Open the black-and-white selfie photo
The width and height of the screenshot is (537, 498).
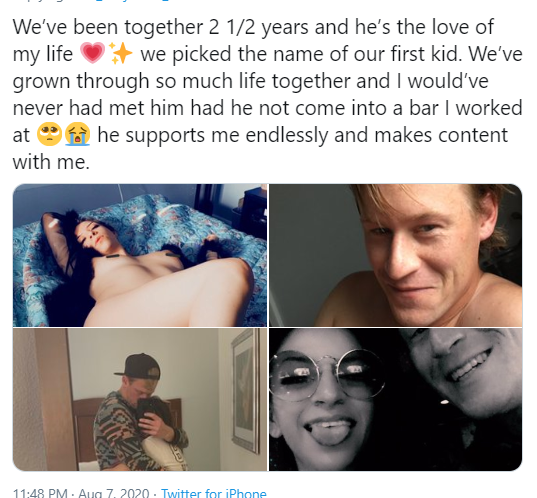[396, 399]
